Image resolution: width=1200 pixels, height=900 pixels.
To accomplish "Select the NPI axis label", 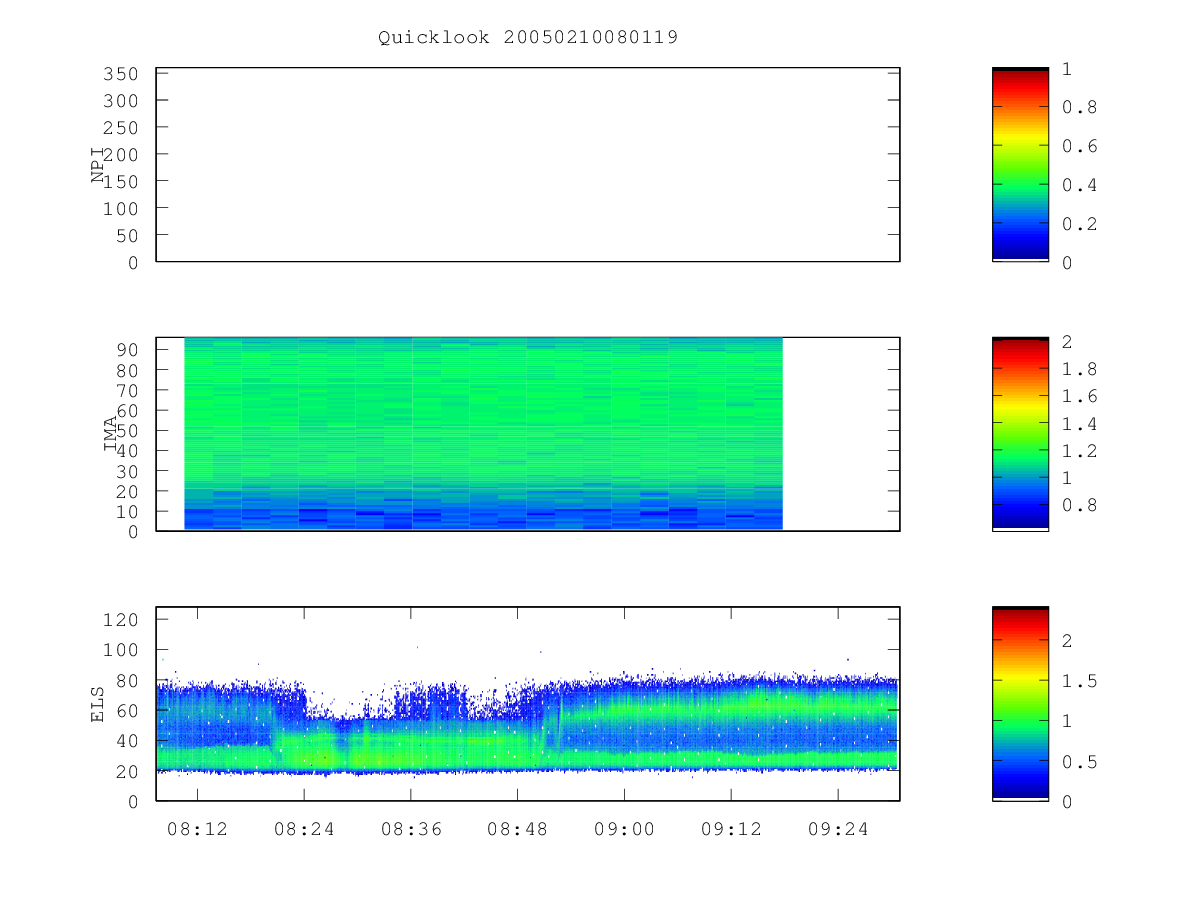I will pyautogui.click(x=98, y=164).
